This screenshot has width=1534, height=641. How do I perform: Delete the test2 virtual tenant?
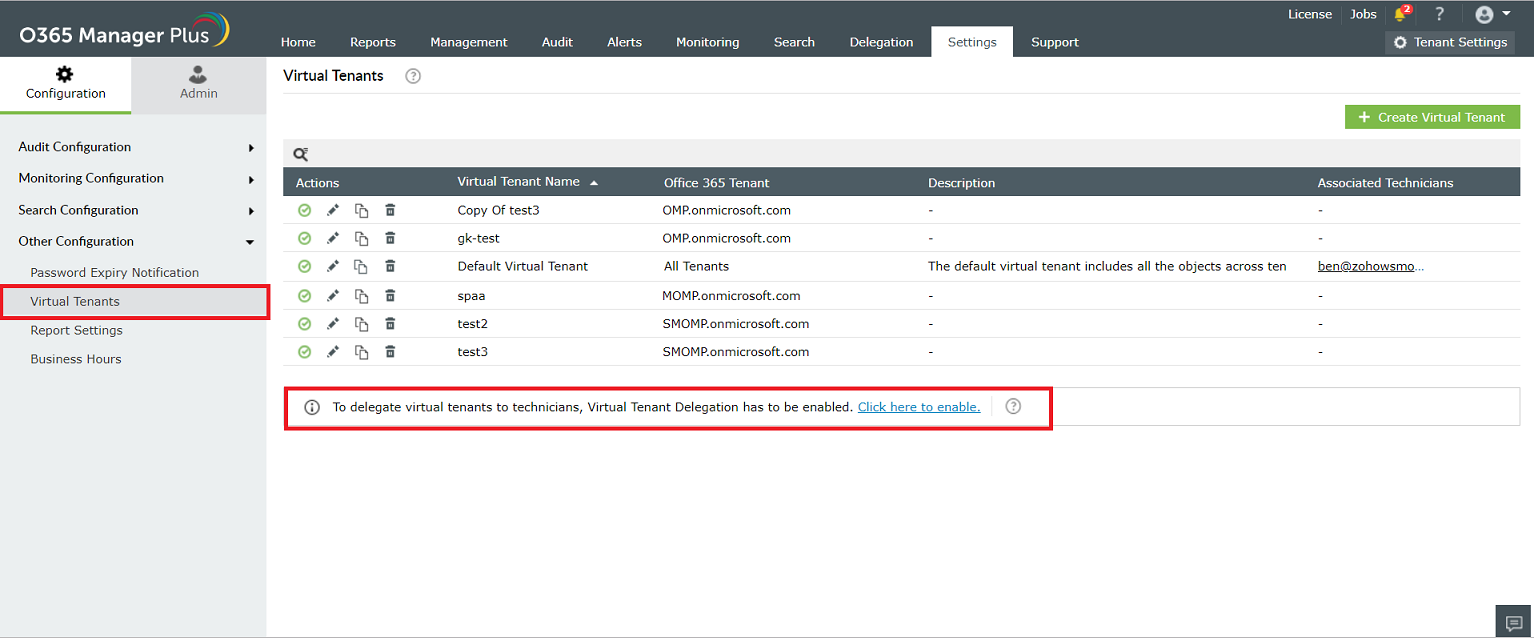pyautogui.click(x=391, y=324)
